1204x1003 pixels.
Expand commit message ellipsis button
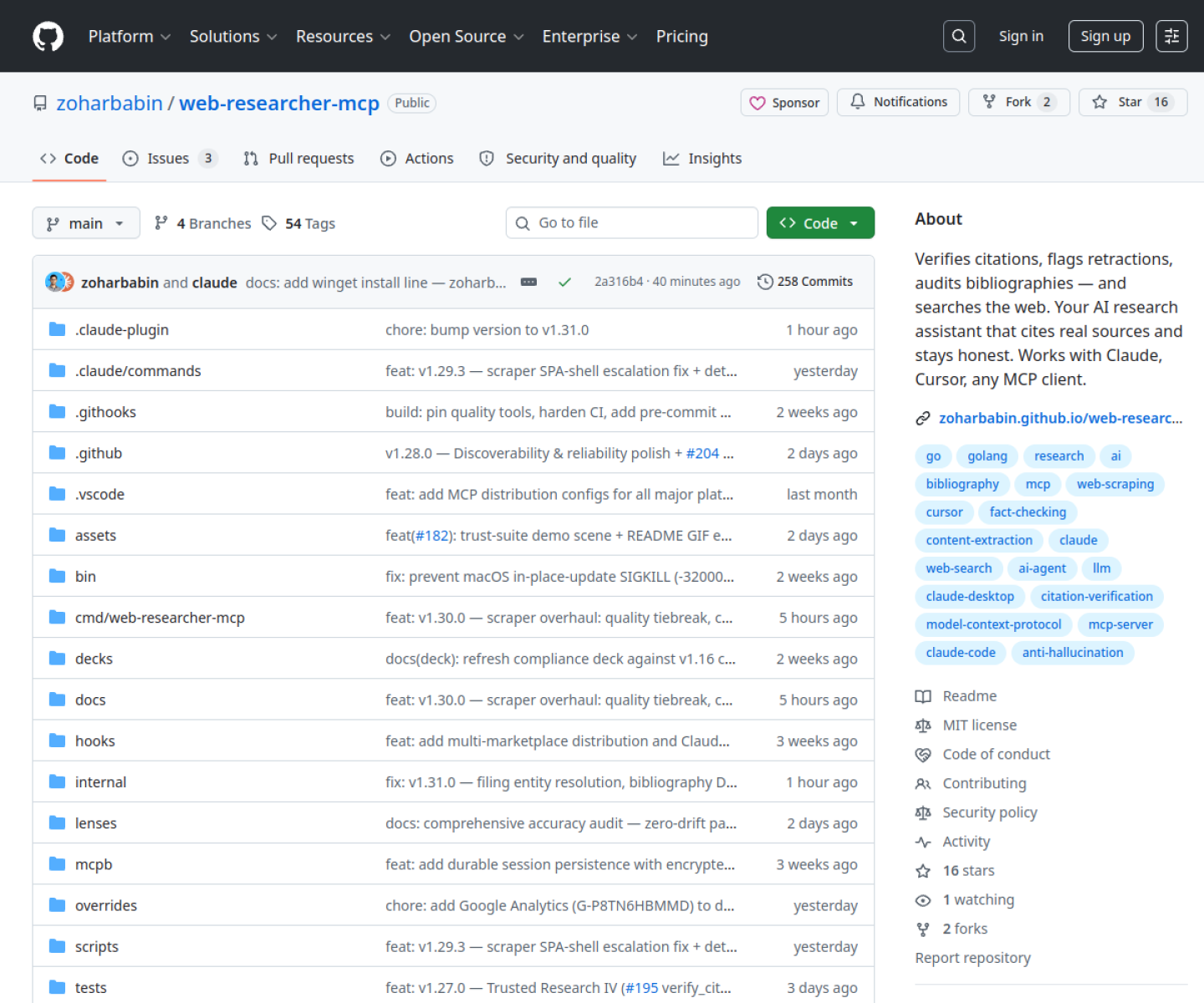(x=528, y=283)
